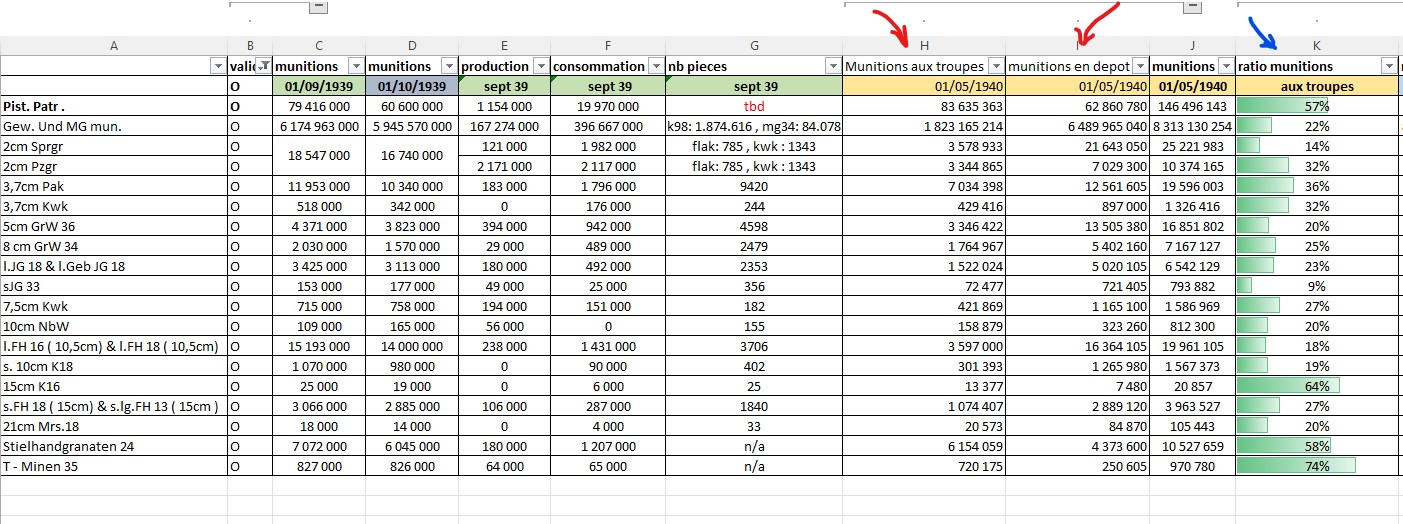Open filter dropdown for column A

click(218, 66)
